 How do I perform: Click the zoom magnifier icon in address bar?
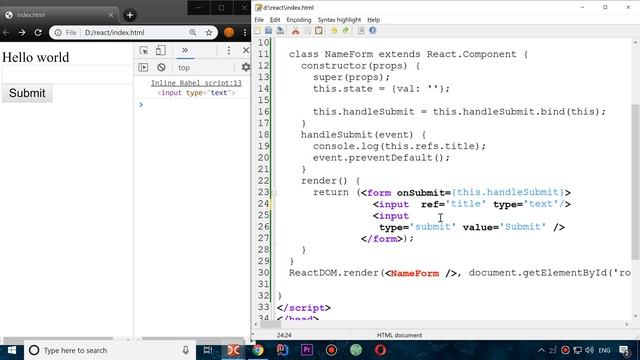pos(193,33)
